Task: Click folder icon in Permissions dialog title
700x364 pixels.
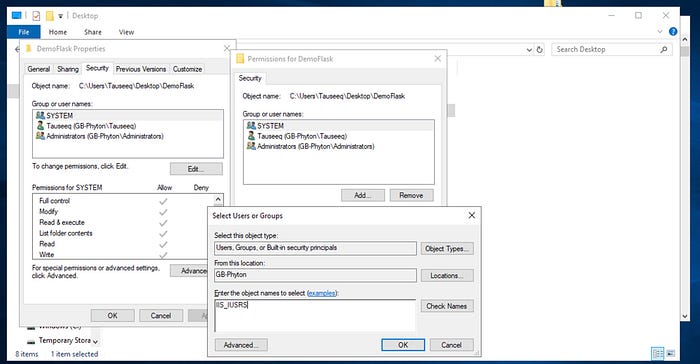Action: [240, 59]
